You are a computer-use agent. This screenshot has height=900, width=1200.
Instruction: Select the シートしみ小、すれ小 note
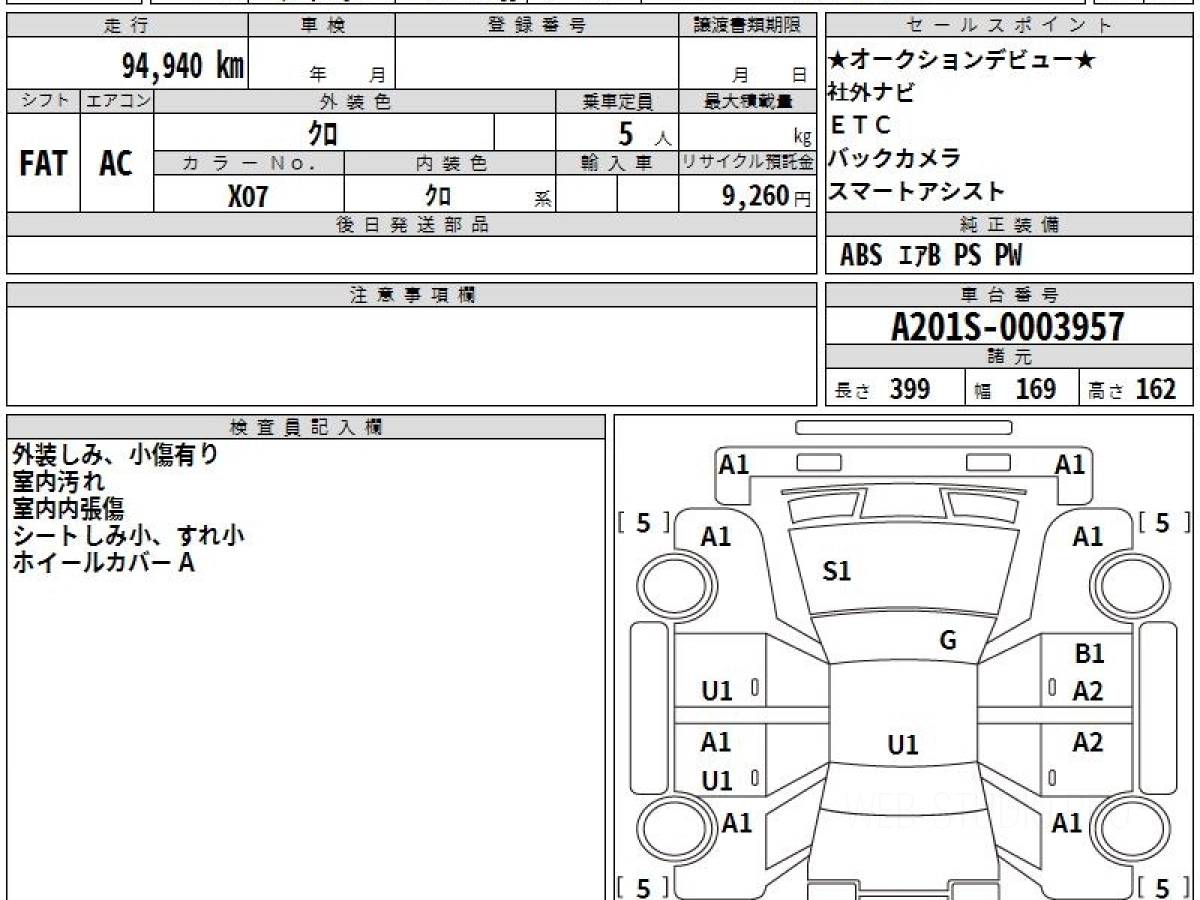129,536
